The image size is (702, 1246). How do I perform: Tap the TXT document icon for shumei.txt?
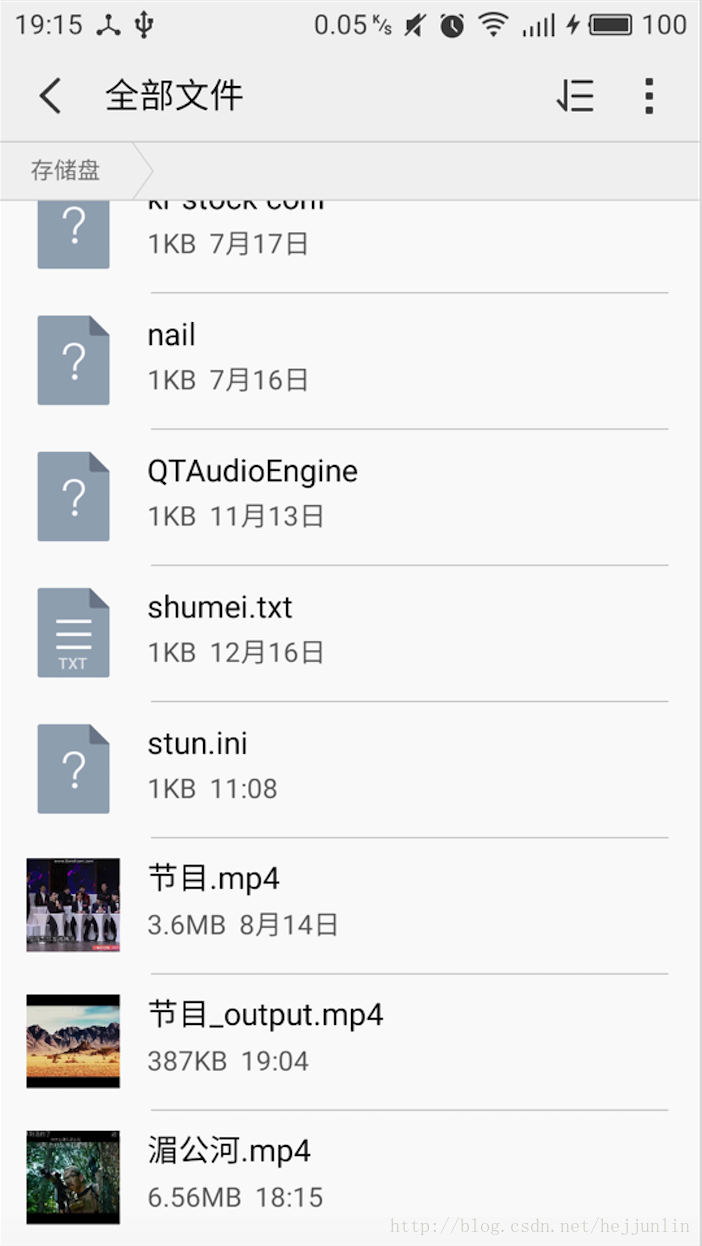pos(73,632)
